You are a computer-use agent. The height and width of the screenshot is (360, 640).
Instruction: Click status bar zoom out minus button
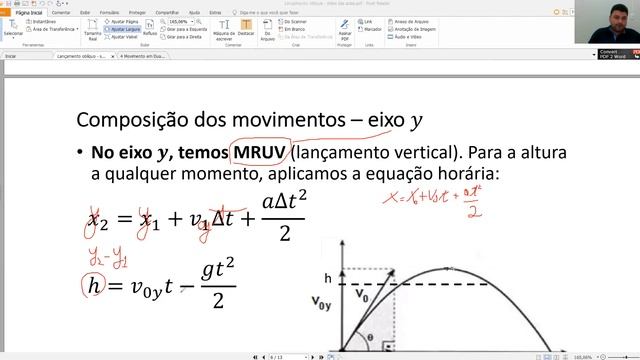603,357
